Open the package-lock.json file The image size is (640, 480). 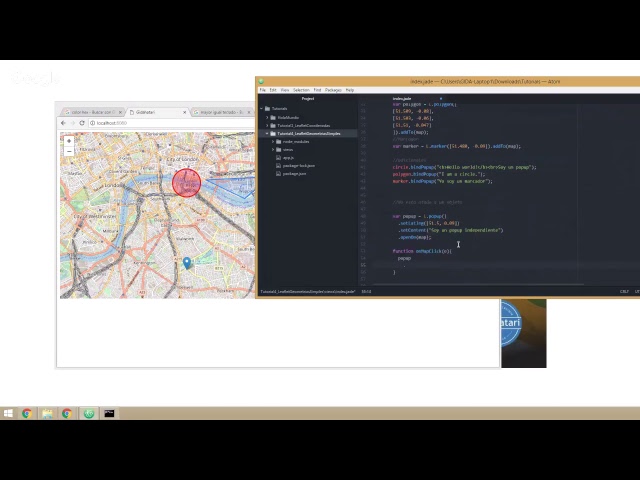pyautogui.click(x=298, y=166)
